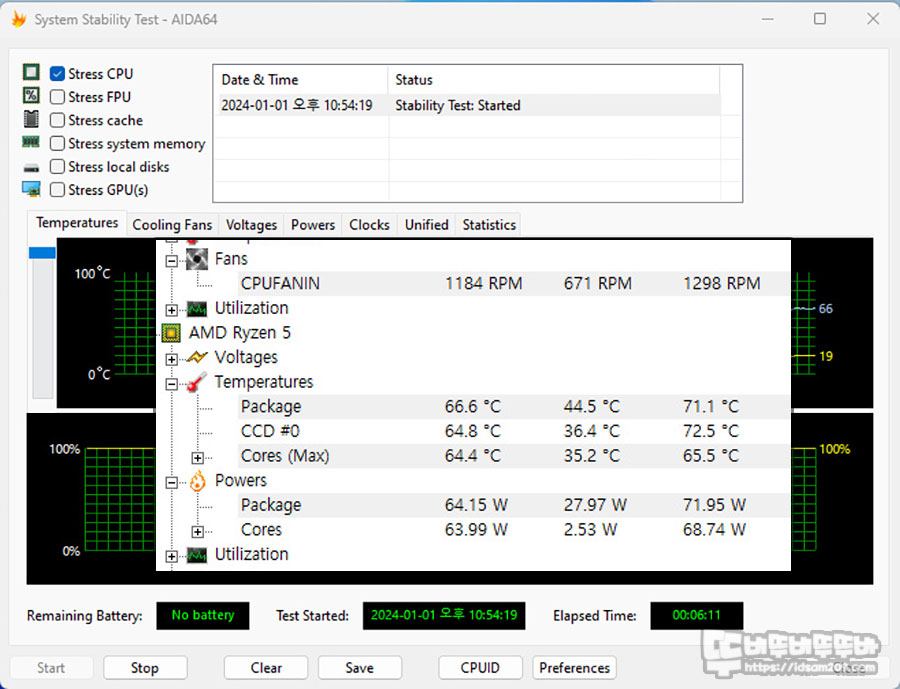Check the Stress GPU(s) option

click(x=57, y=189)
